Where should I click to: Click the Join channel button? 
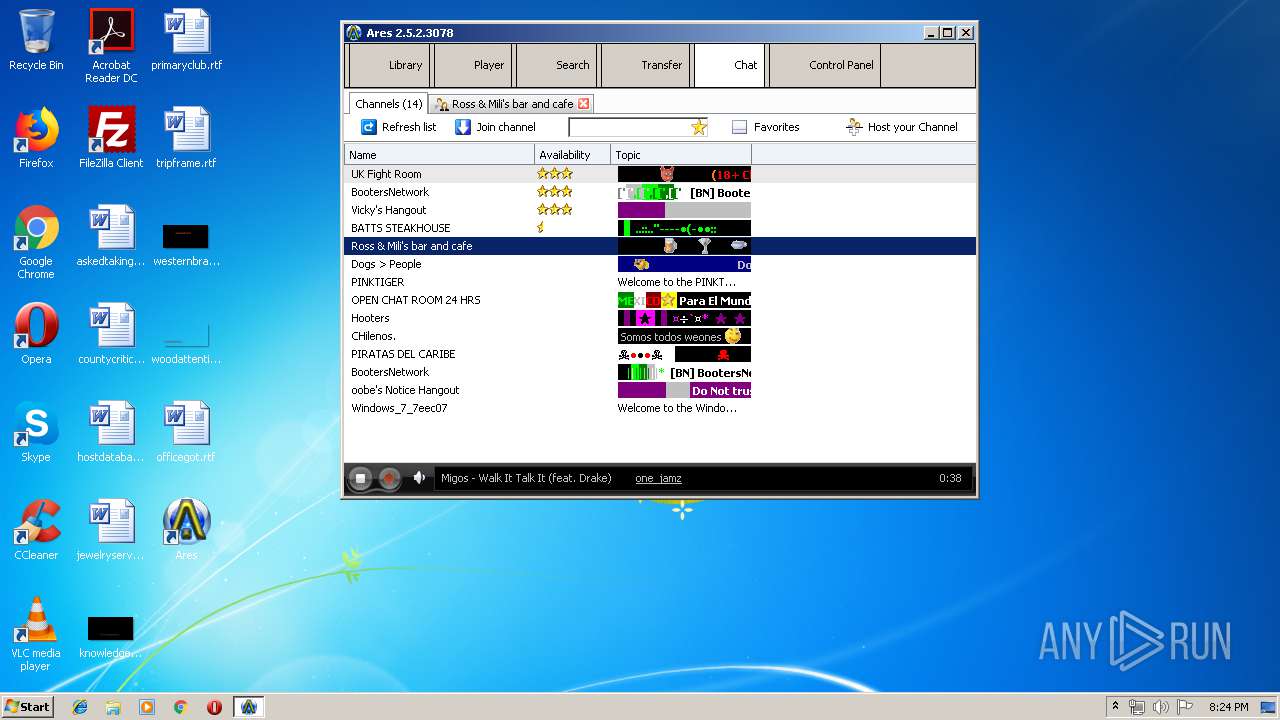click(495, 127)
